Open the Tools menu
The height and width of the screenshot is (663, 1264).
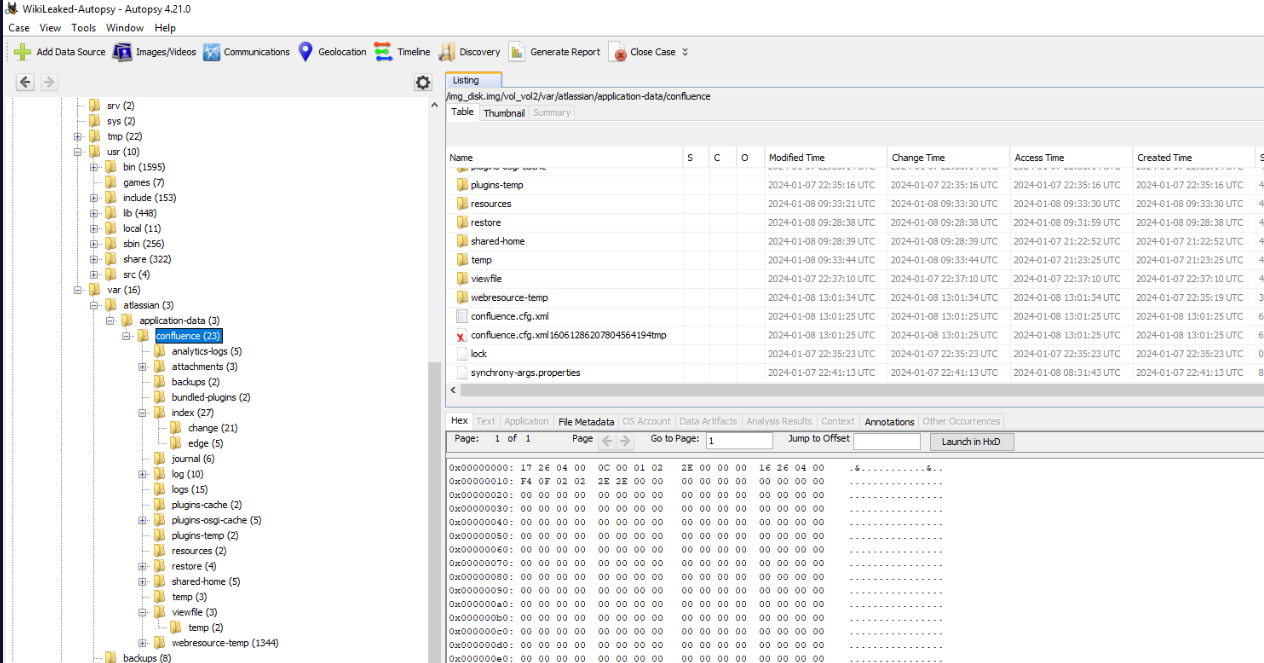point(84,28)
